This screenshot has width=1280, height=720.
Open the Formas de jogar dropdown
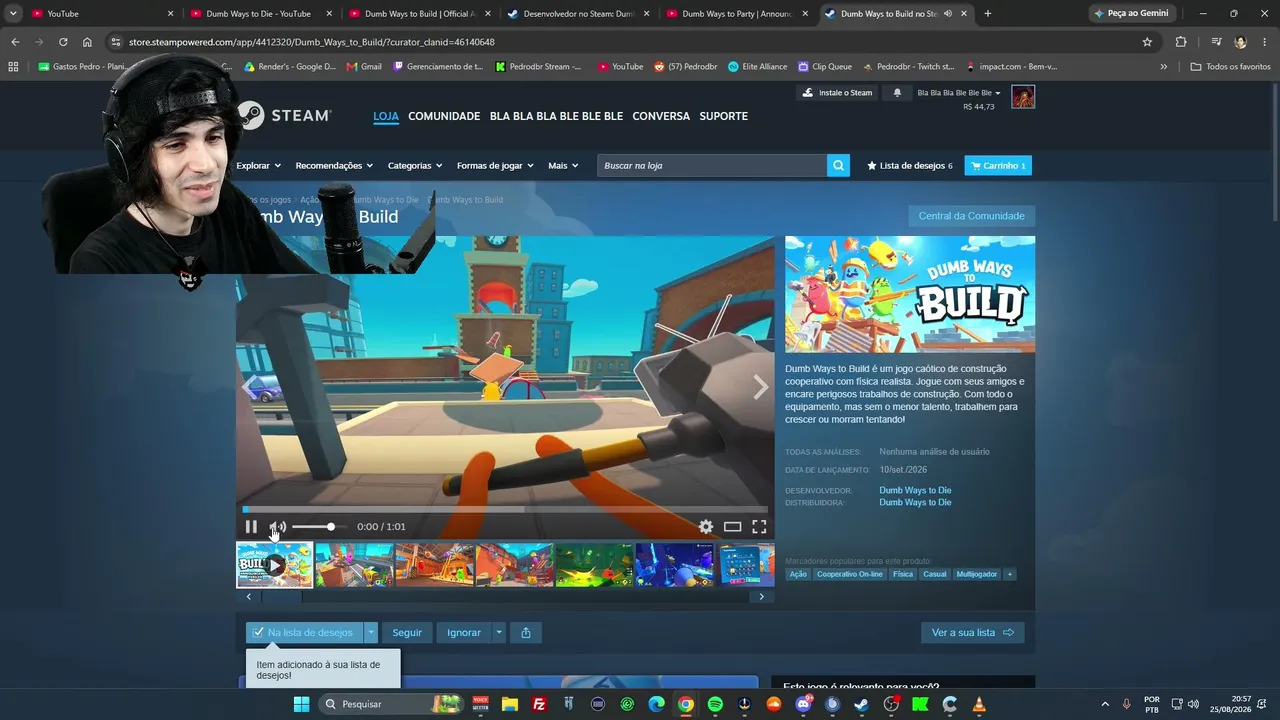pos(495,166)
